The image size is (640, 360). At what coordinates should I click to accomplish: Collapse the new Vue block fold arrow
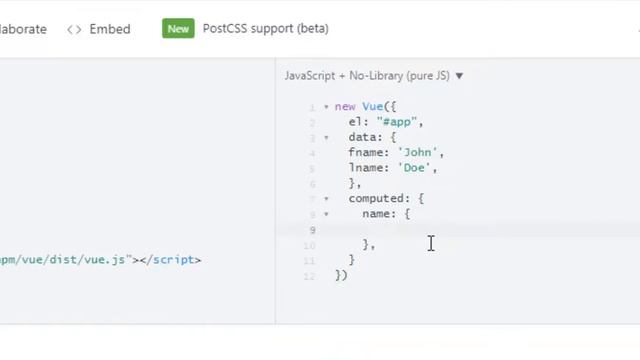click(x=326, y=107)
